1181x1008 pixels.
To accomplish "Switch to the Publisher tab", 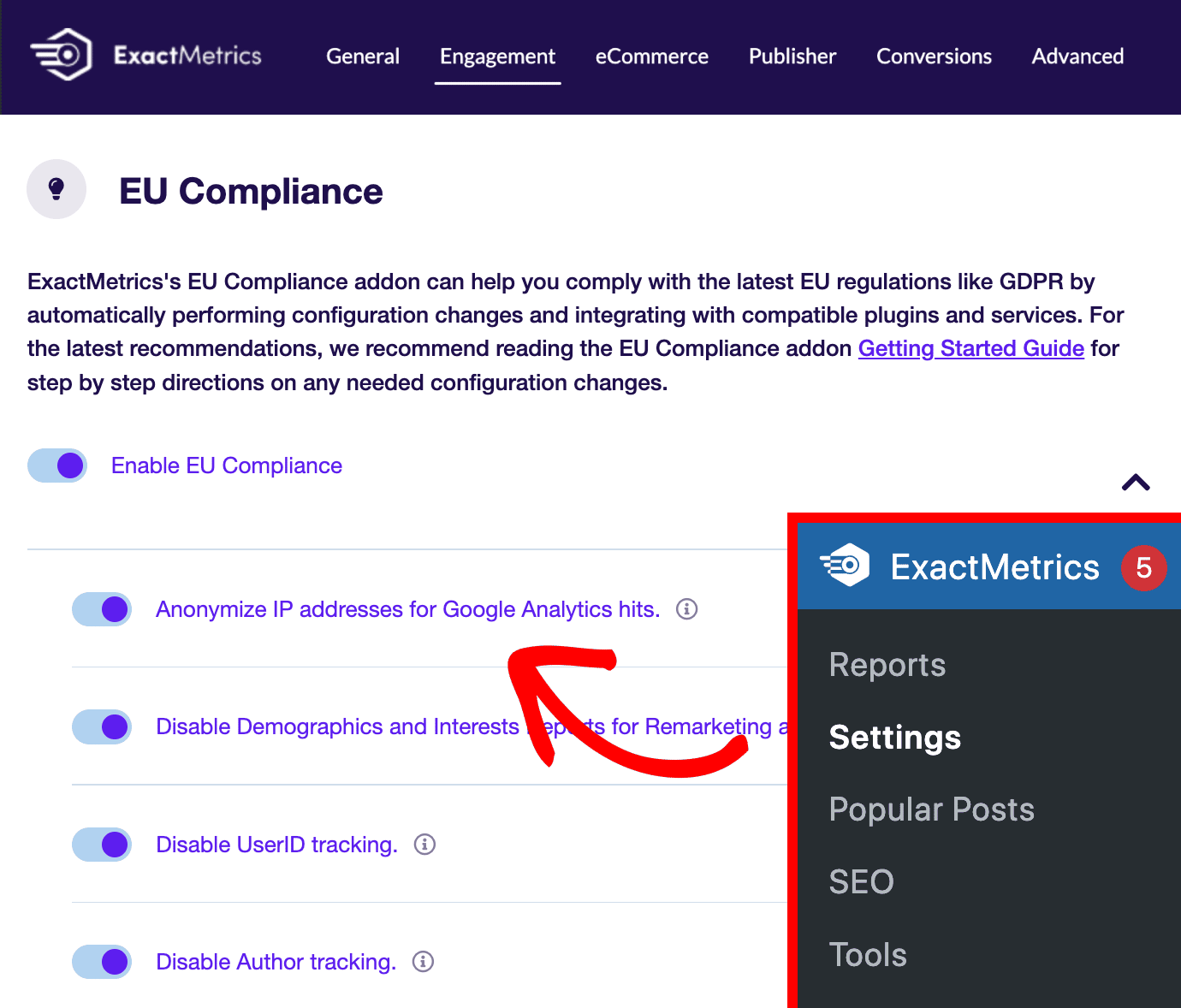I will [792, 56].
